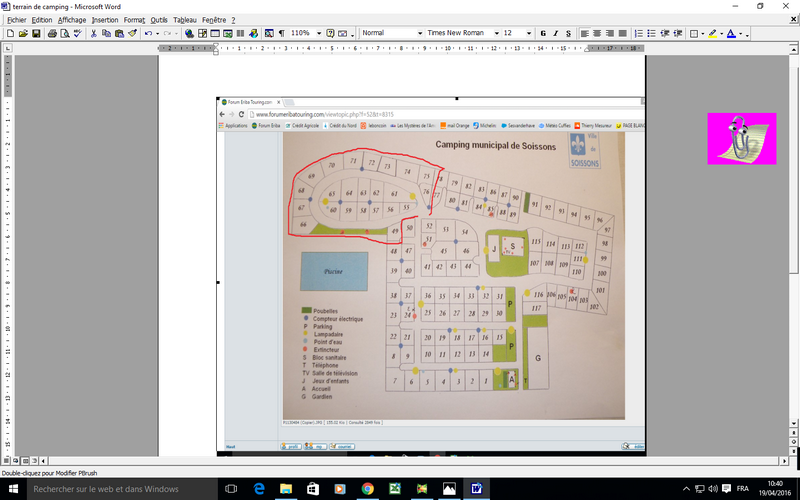800x500 pixels.
Task: Insert a table using the toolbar icon
Action: pos(215,33)
